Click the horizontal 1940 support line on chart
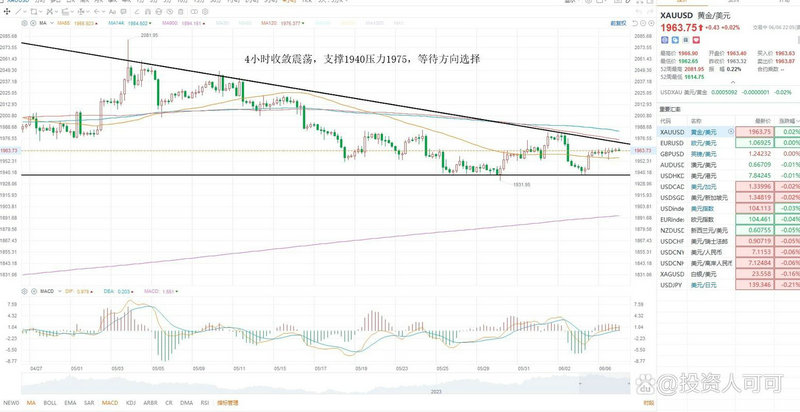 point(300,176)
